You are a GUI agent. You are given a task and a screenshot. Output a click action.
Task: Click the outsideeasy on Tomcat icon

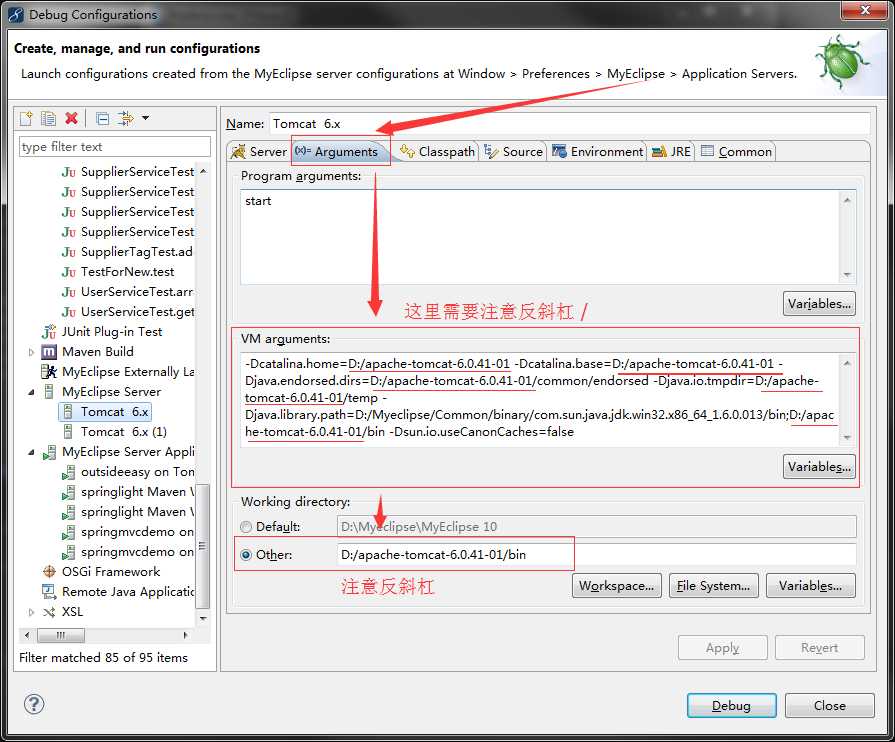pos(68,472)
